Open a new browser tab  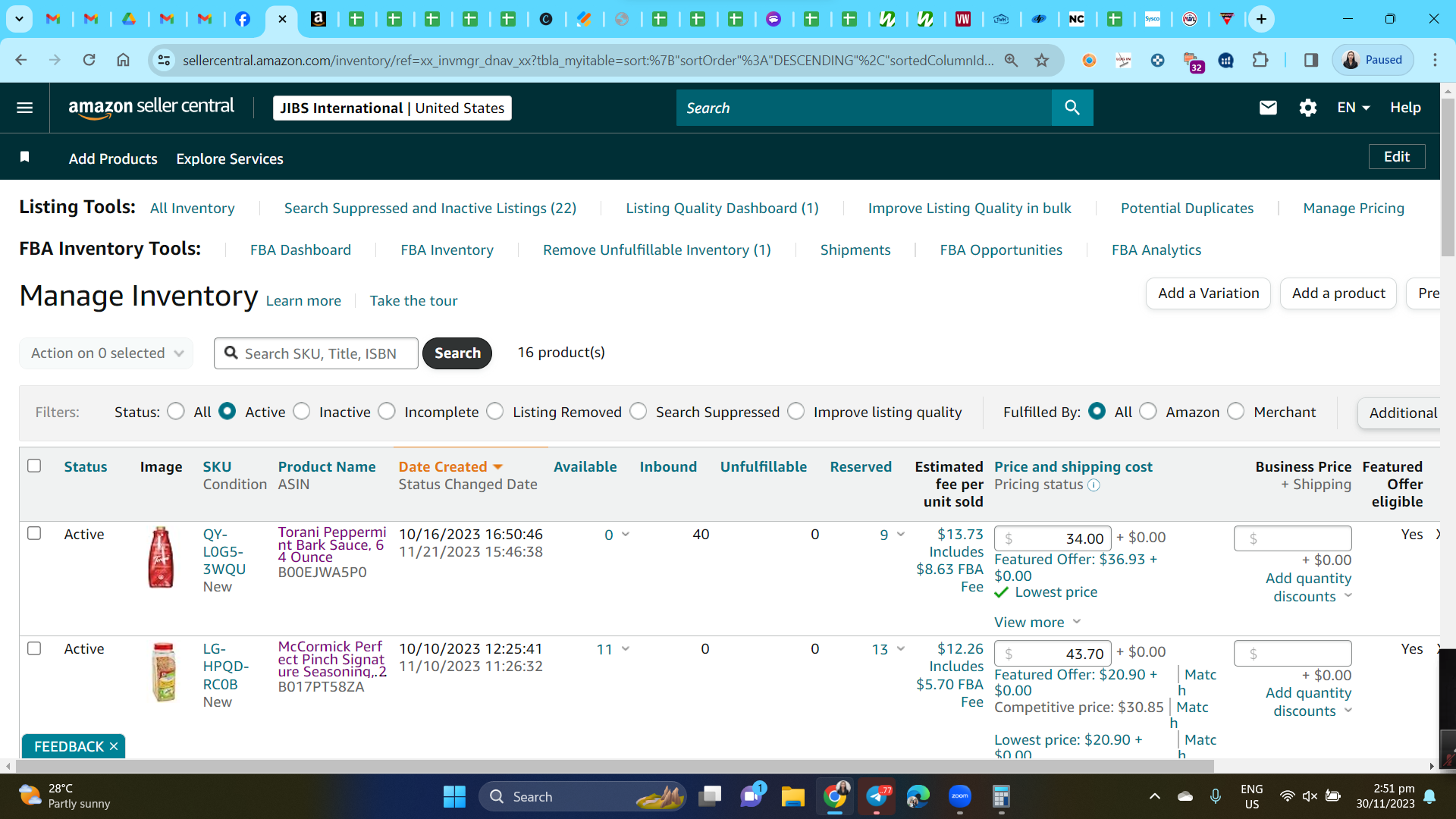[1261, 19]
